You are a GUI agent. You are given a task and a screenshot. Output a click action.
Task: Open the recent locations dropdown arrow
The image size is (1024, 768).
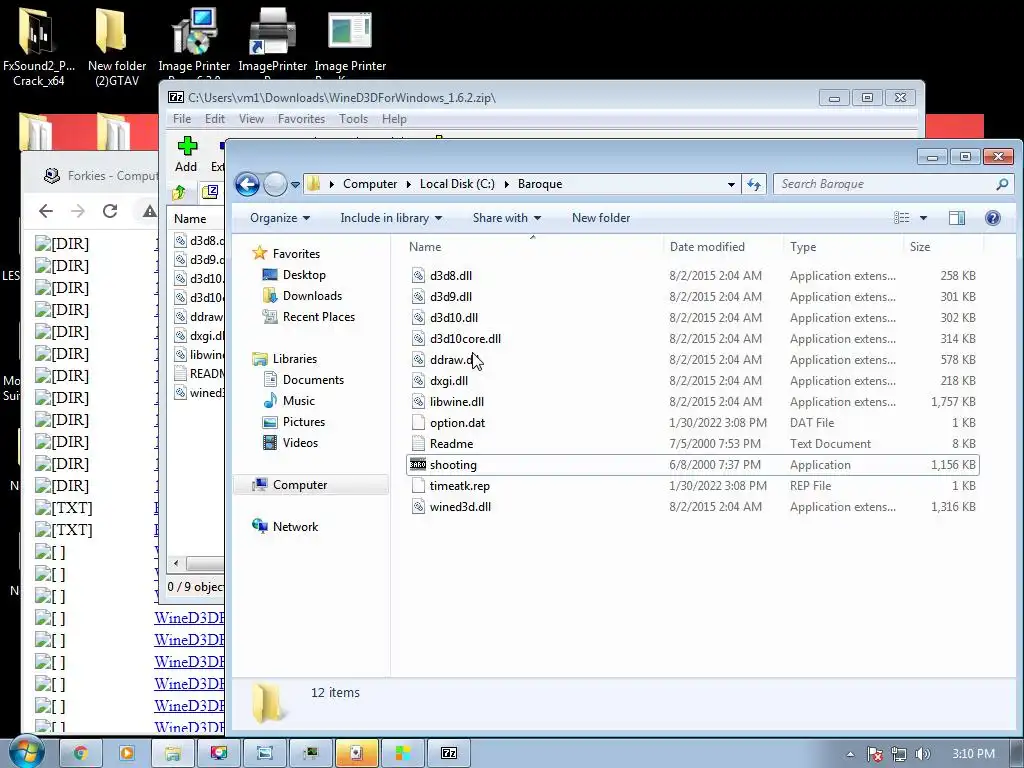click(x=295, y=185)
